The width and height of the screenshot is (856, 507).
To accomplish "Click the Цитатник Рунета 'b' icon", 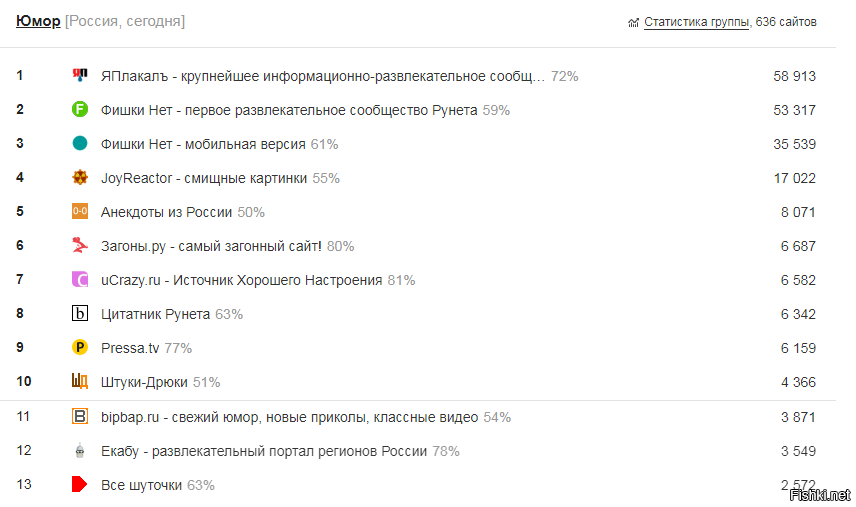I will (x=80, y=313).
